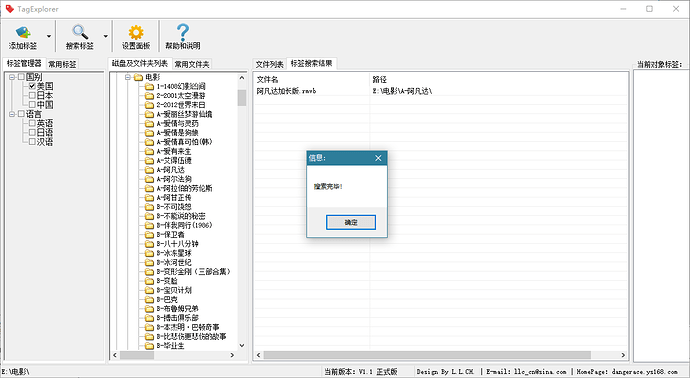Image resolution: width=690 pixels, height=378 pixels.
Task: Click the 电影 root folder icon
Action: (x=139, y=77)
